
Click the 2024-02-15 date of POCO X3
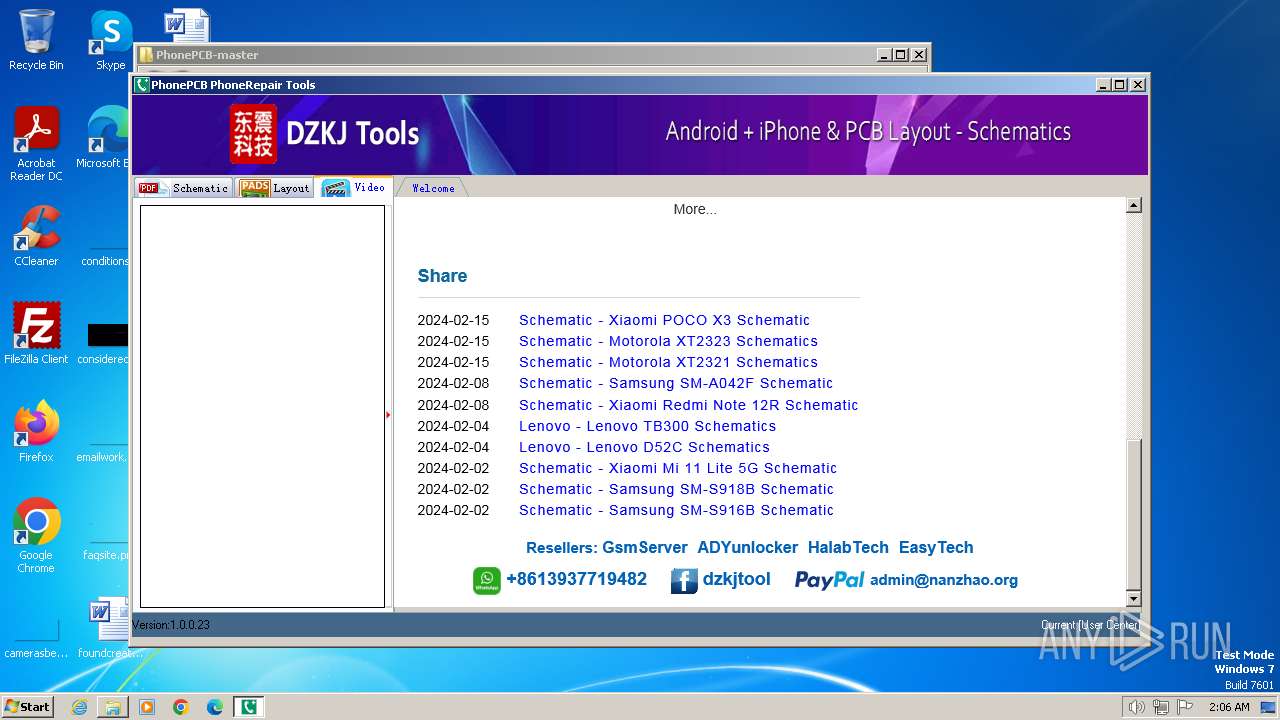(x=453, y=320)
